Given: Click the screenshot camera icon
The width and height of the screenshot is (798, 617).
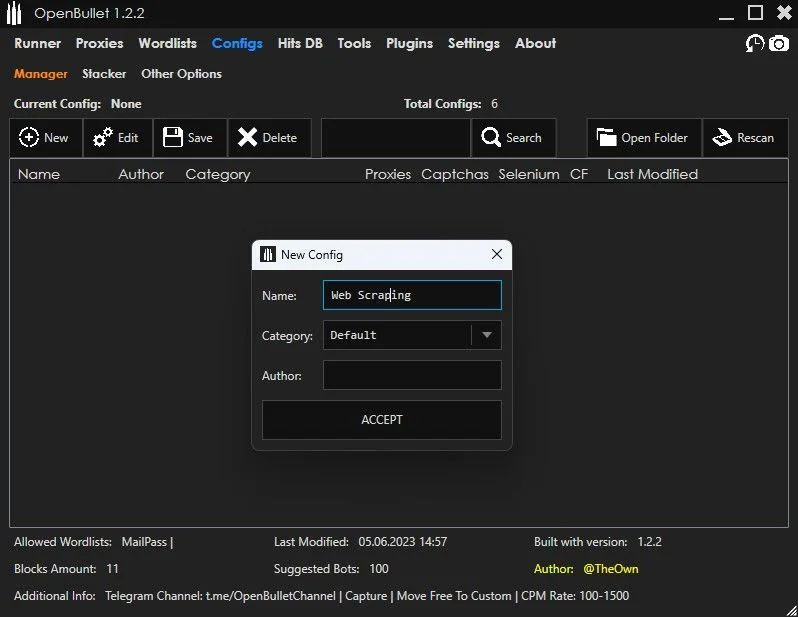Looking at the screenshot, I should pos(779,43).
